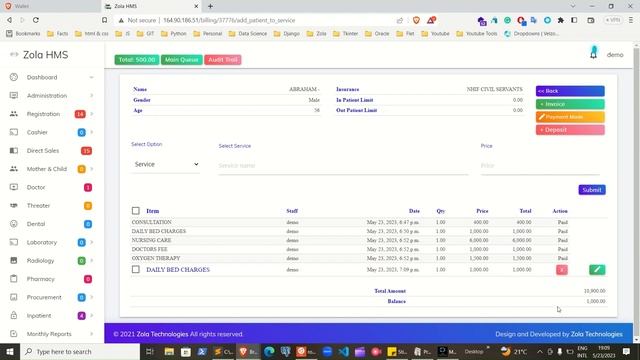The width and height of the screenshot is (640, 360).
Task: Expand the Cashier menu chevron
Action: (x=91, y=132)
